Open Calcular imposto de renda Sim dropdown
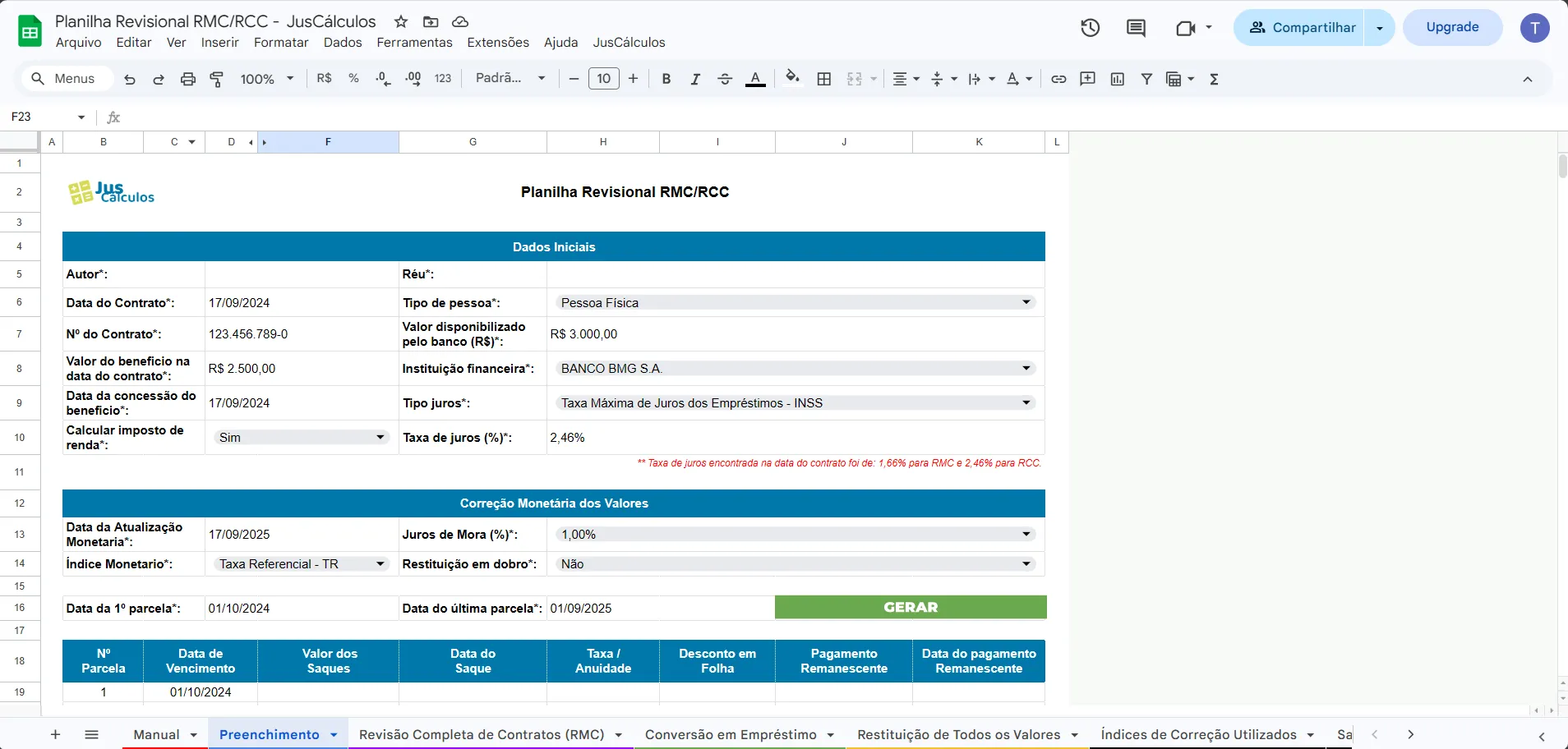The height and width of the screenshot is (749, 1568). pyautogui.click(x=301, y=438)
